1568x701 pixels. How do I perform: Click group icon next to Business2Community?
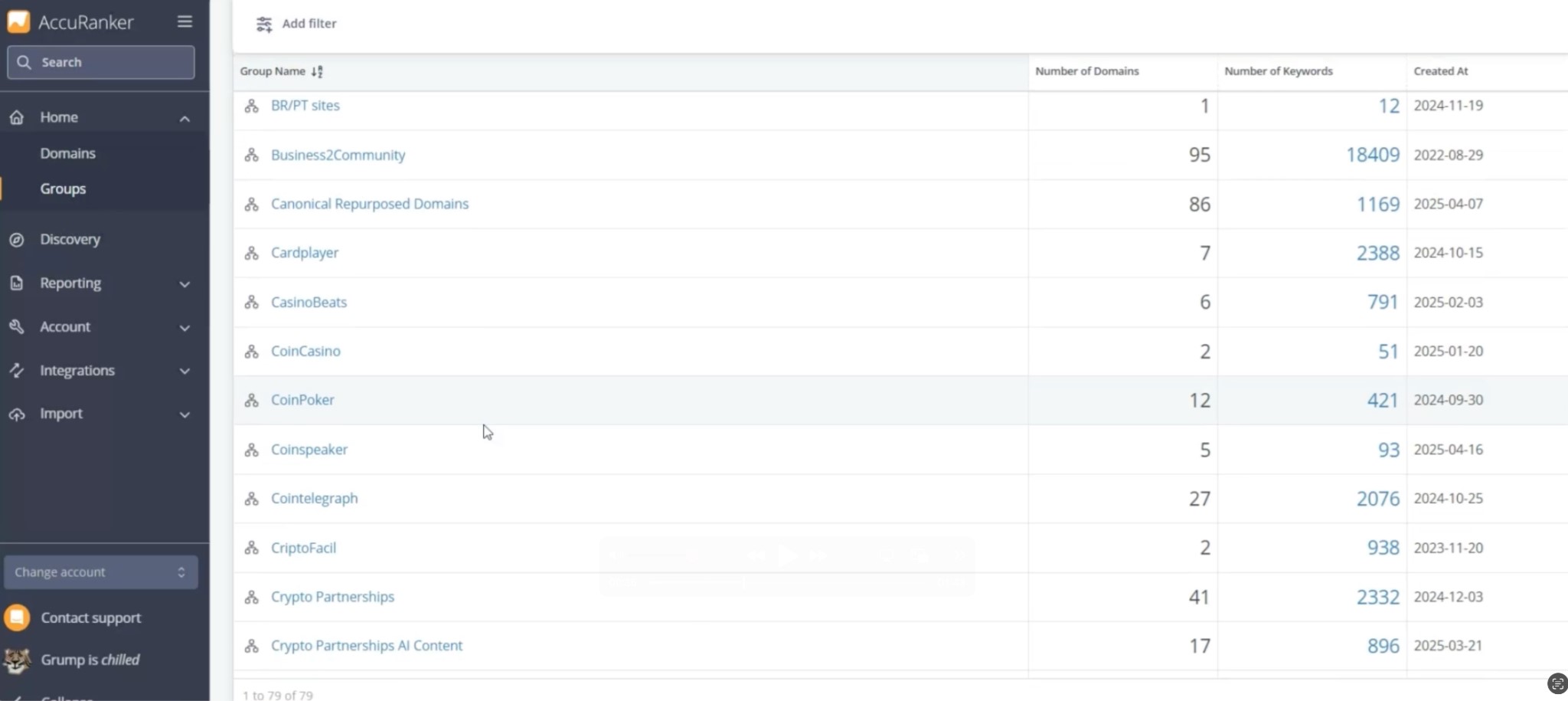251,155
